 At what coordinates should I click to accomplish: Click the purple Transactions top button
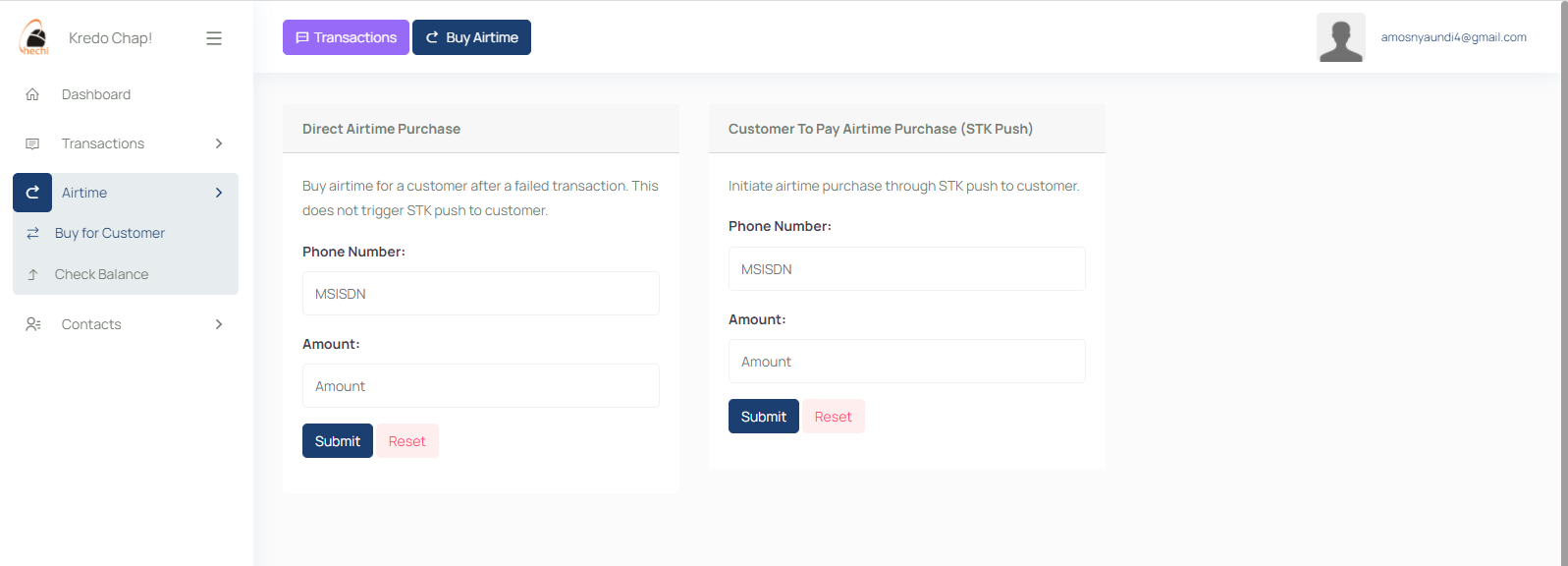coord(346,37)
